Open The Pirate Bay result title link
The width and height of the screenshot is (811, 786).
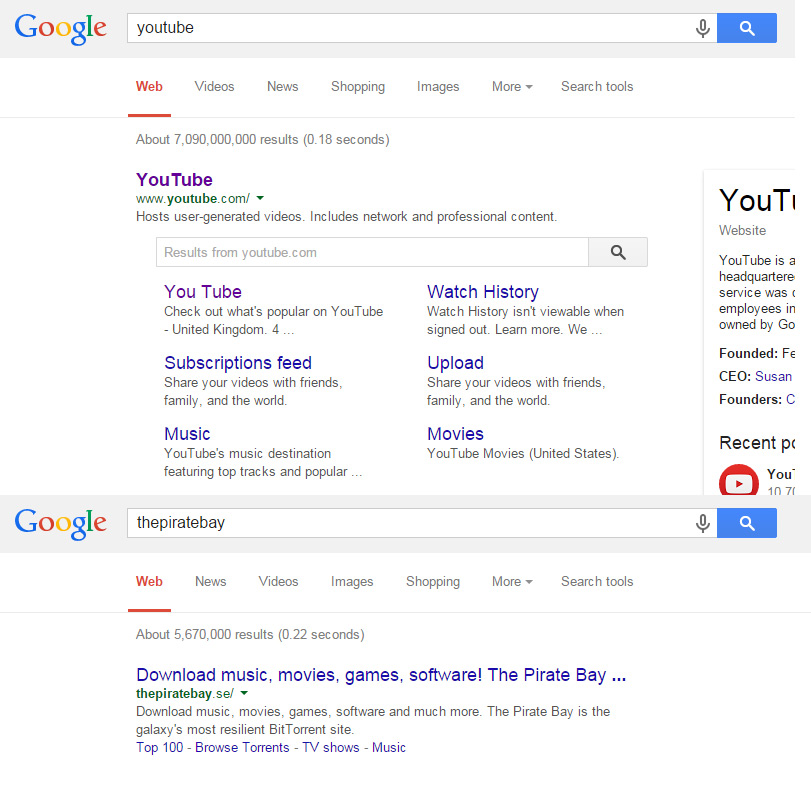point(381,675)
